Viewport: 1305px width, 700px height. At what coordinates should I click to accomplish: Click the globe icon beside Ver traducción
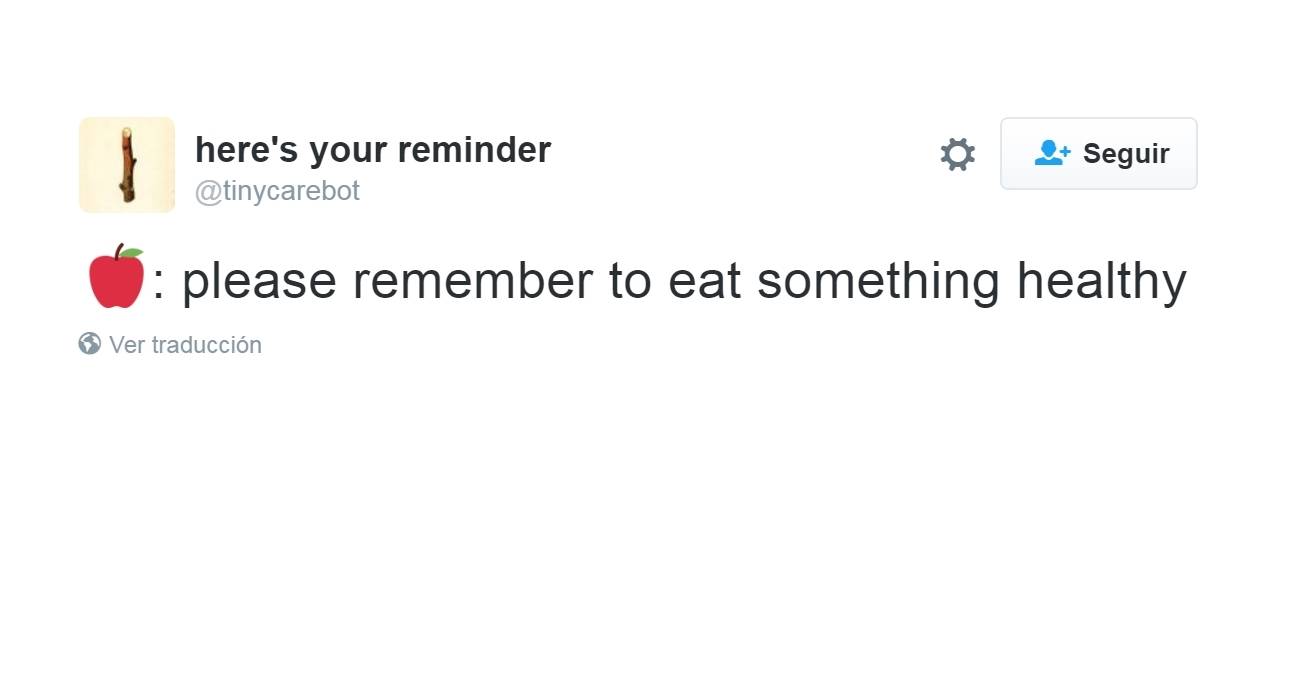point(90,344)
